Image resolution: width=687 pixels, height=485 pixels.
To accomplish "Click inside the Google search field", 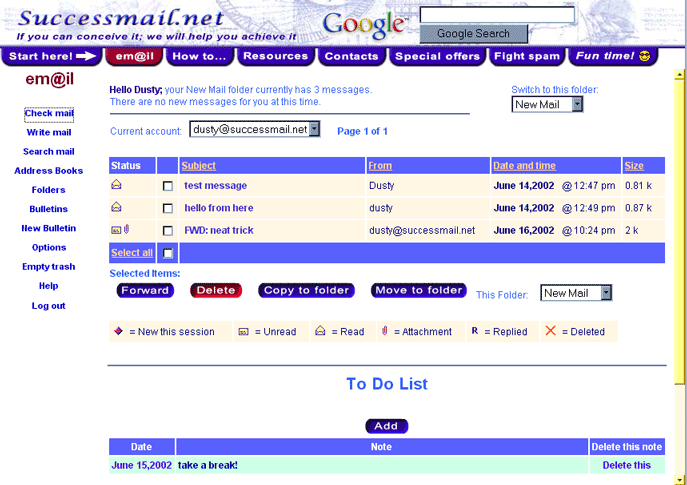I will point(497,14).
